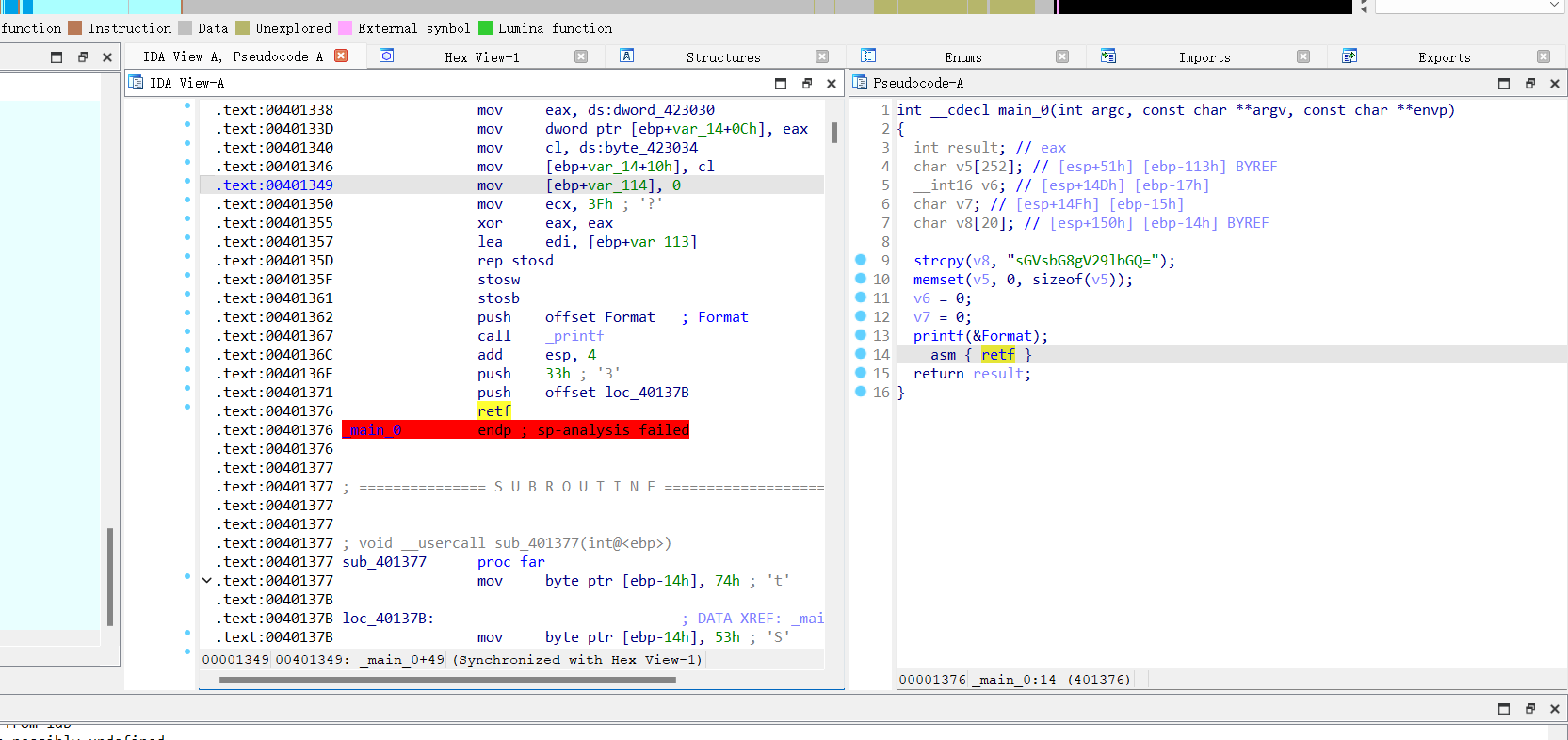Close the Exports tab
This screenshot has height=740, width=1568.
click(x=1544, y=56)
